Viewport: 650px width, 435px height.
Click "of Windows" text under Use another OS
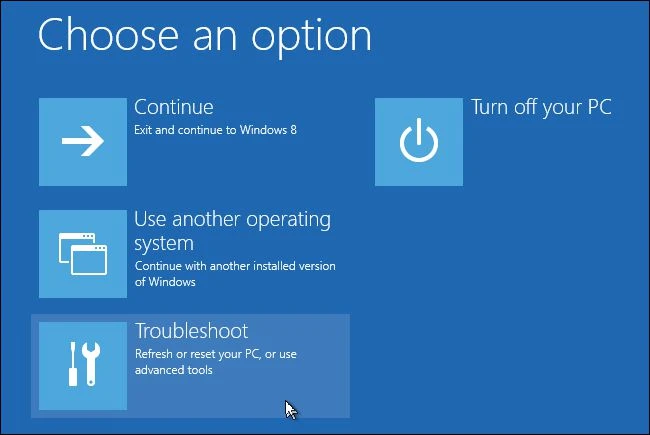(165, 281)
